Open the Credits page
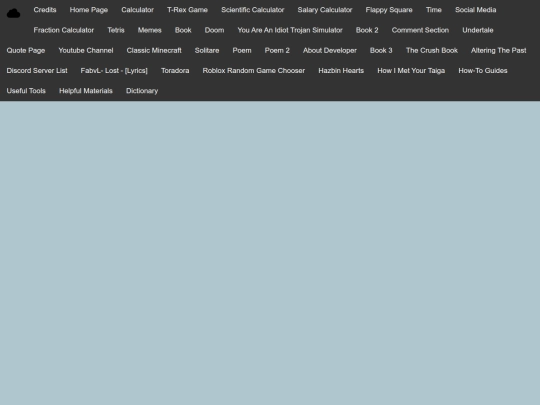This screenshot has width=540, height=405. 45,10
